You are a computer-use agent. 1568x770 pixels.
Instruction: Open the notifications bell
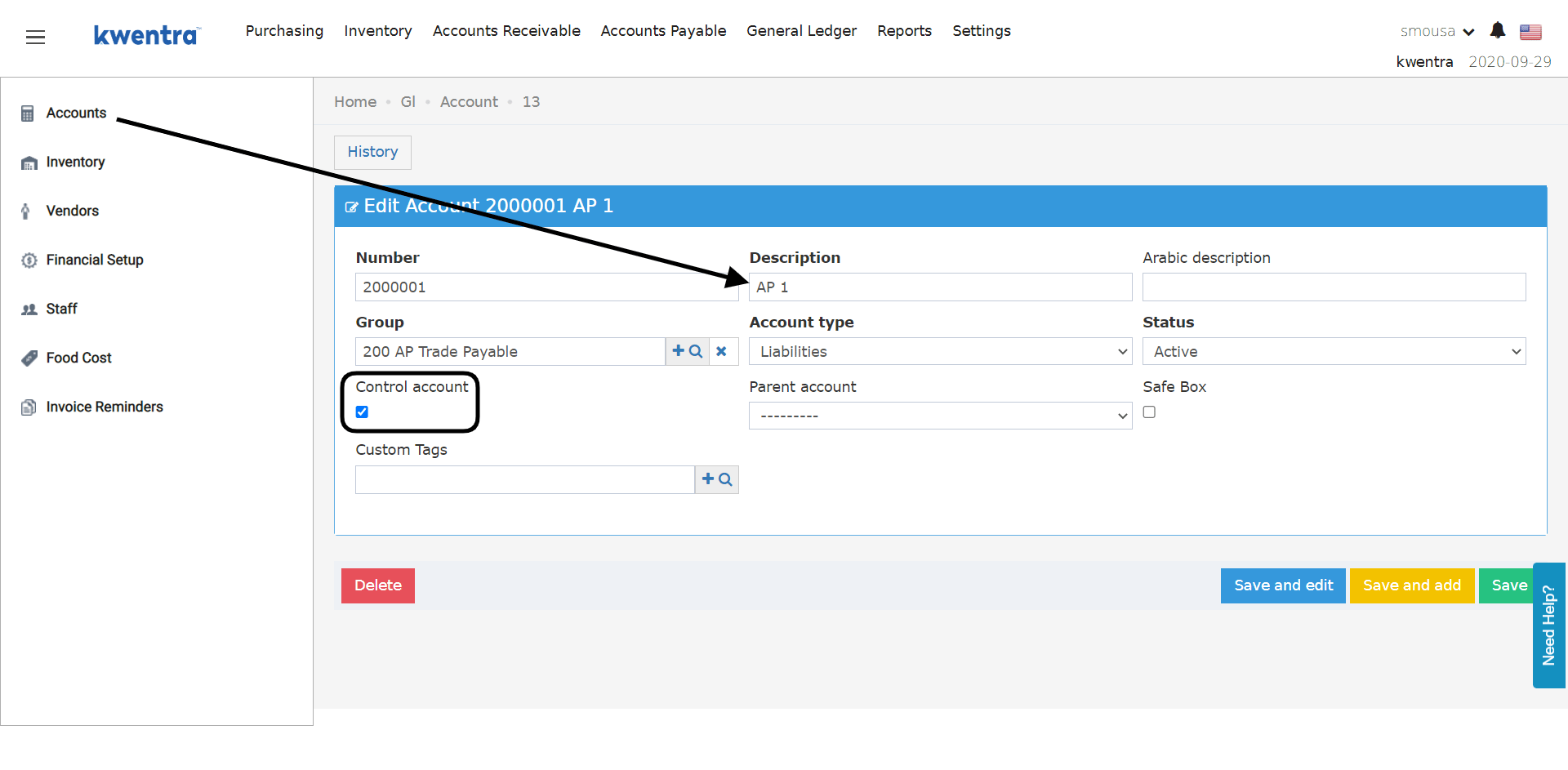(x=1497, y=31)
